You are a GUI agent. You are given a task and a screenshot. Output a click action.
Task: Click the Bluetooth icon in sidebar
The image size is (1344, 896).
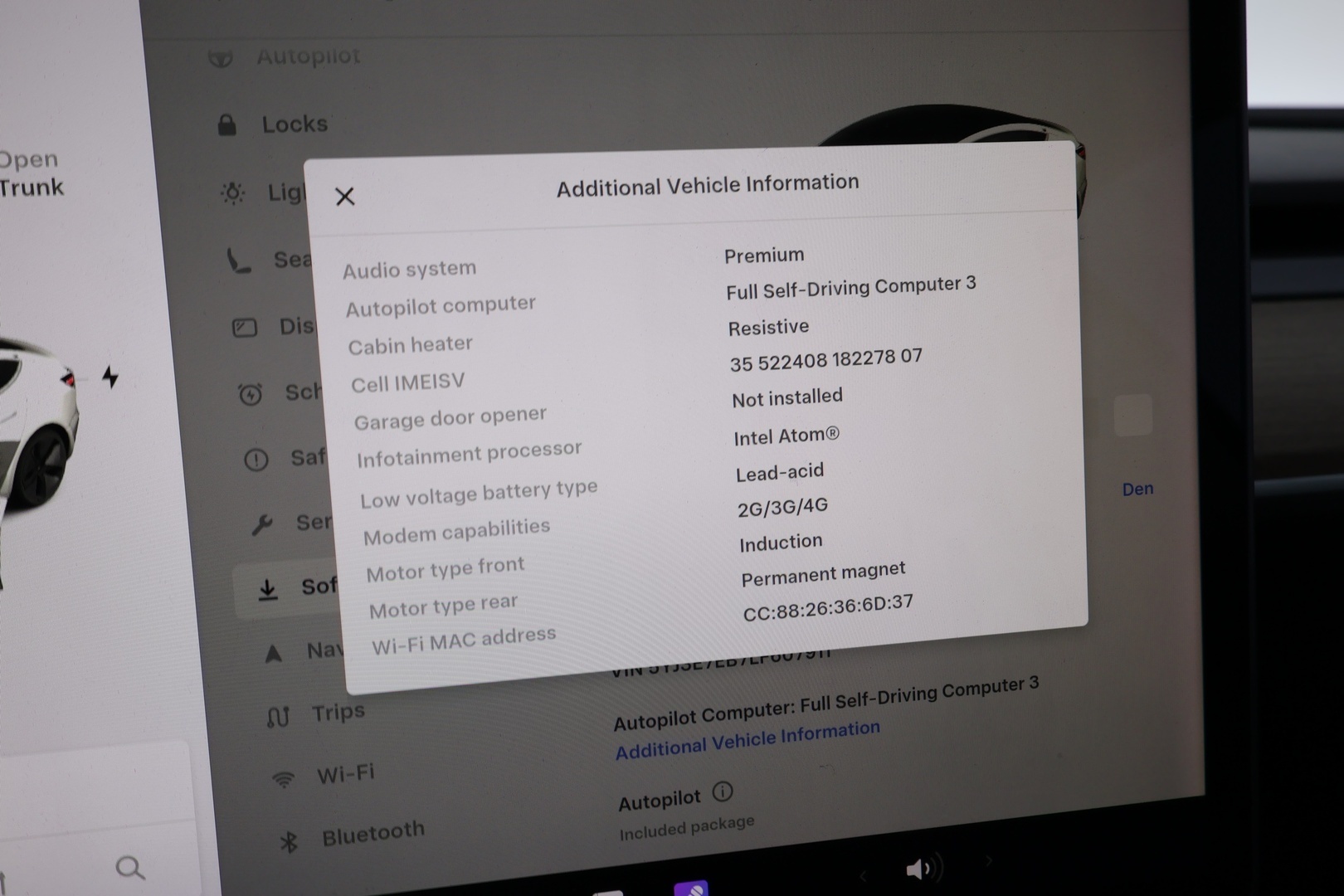click(x=289, y=843)
